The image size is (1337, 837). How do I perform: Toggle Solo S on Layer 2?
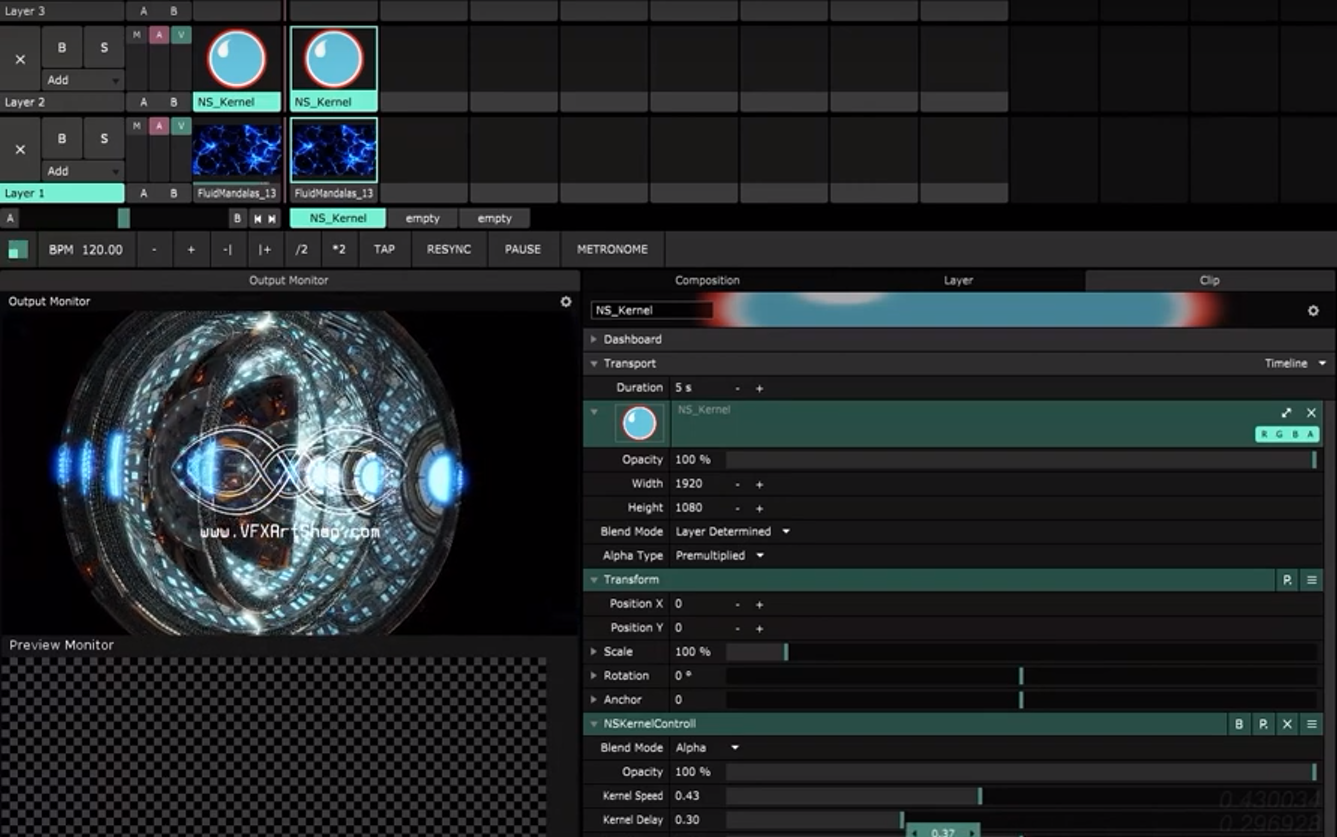(104, 48)
